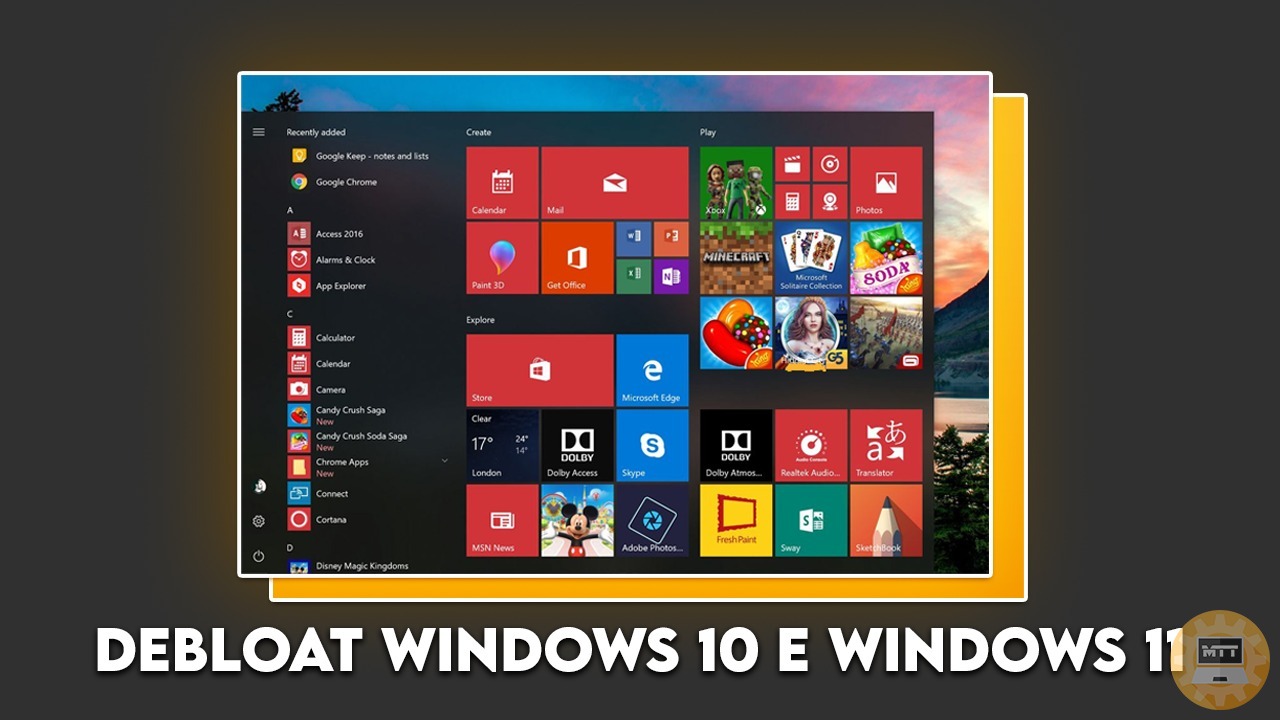
Task: Open the Excel small tile
Action: pos(634,276)
